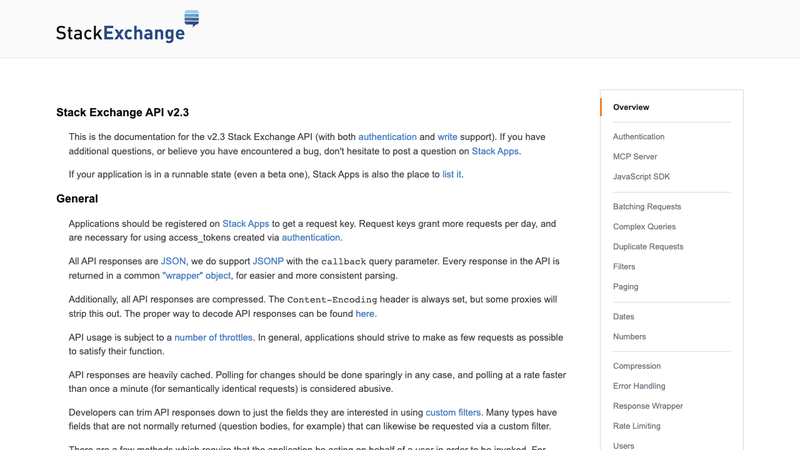Open JavaScript SDK sidebar item
The width and height of the screenshot is (800, 450).
641,177
